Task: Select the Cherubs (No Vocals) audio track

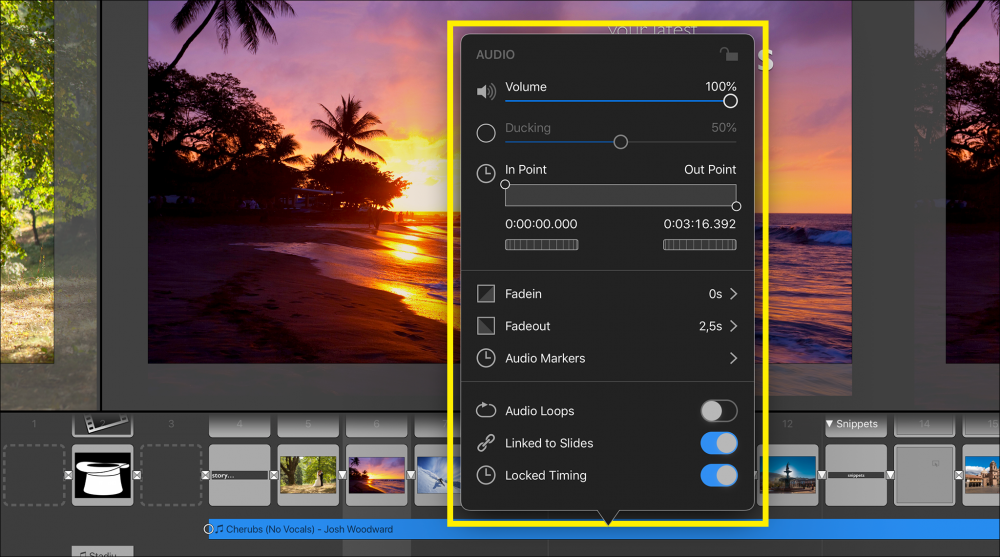Action: pos(604,529)
